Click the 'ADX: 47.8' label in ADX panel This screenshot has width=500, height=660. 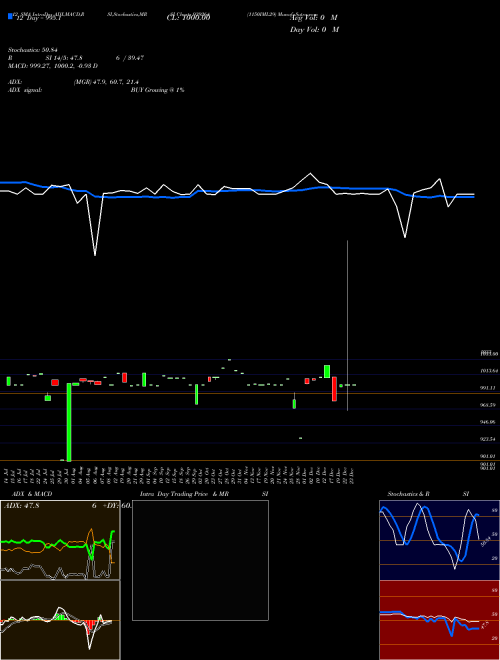21,506
